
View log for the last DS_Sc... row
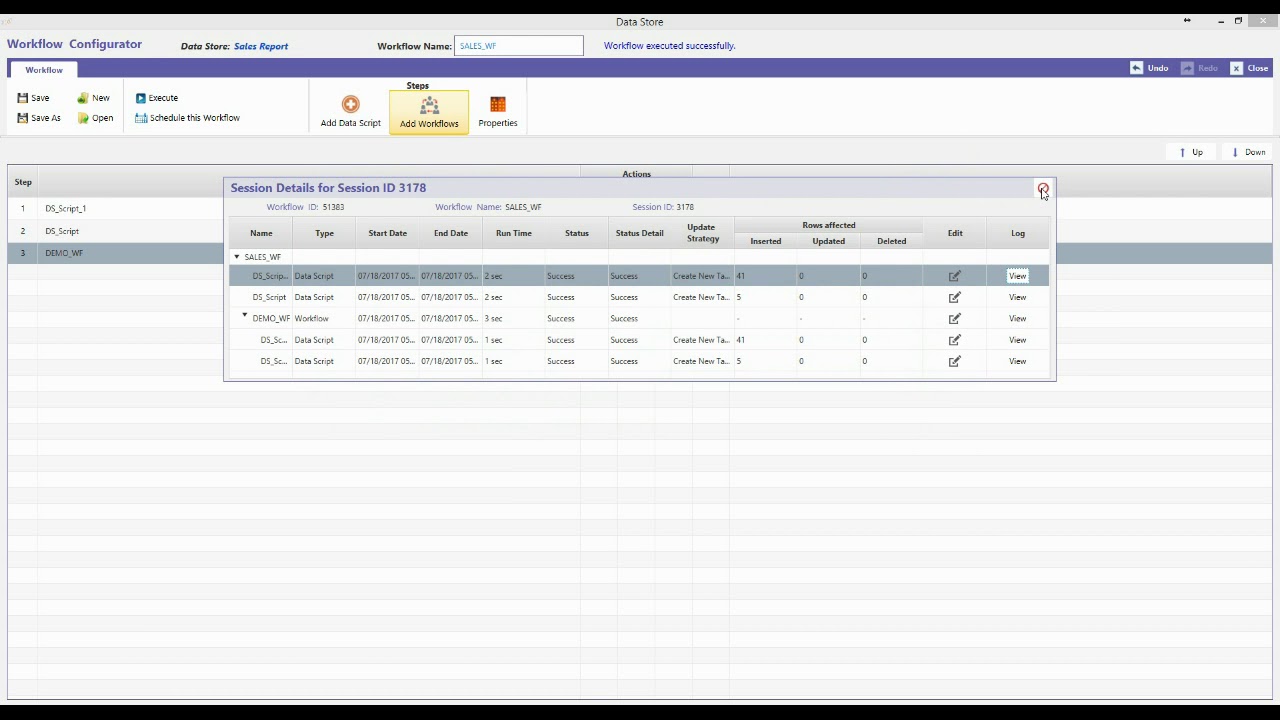click(x=1017, y=361)
